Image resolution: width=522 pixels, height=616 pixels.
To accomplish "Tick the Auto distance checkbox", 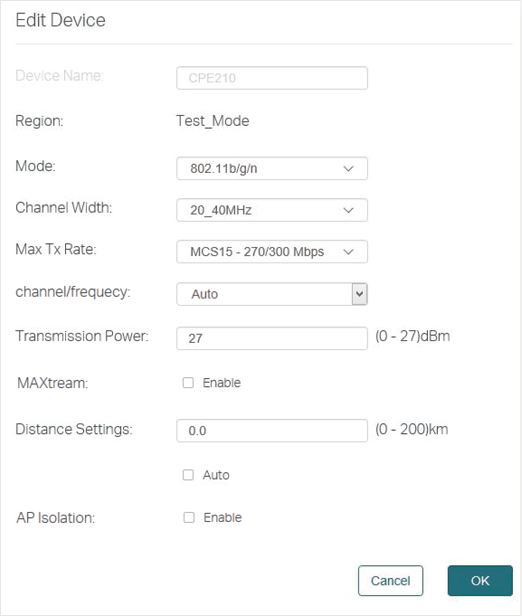I will point(188,475).
